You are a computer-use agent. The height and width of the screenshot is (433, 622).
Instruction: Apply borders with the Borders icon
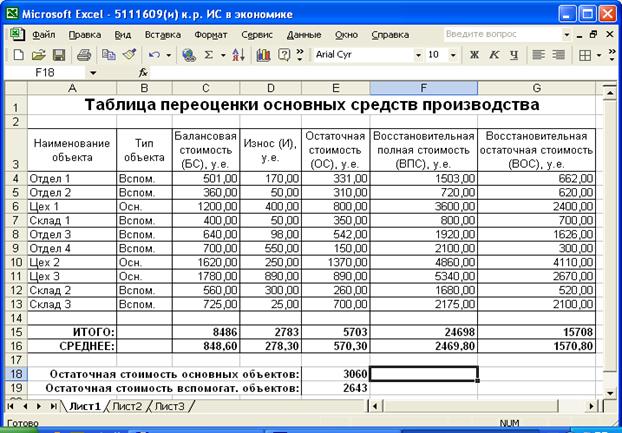tap(585, 55)
